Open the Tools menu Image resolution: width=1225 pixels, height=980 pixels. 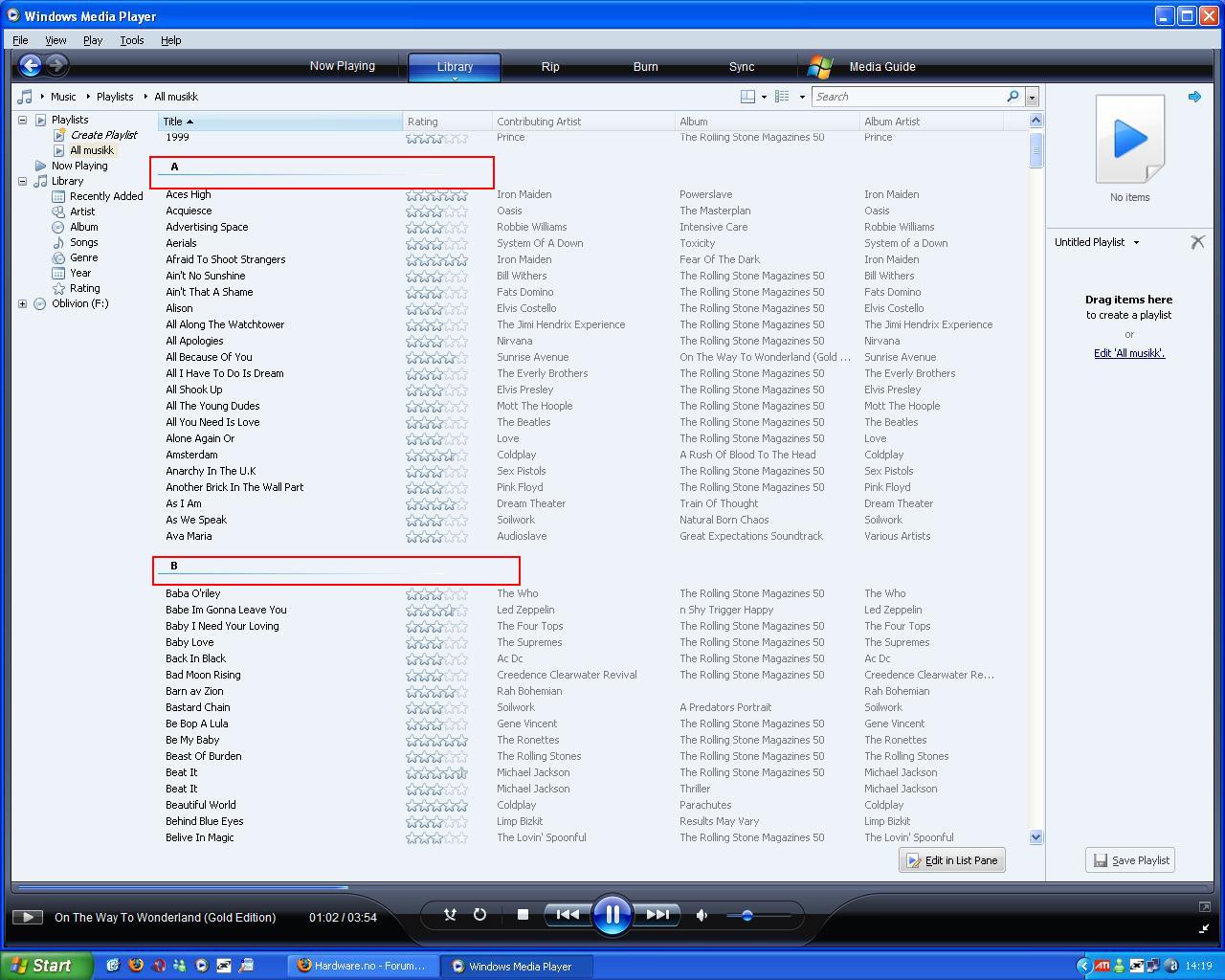click(132, 40)
